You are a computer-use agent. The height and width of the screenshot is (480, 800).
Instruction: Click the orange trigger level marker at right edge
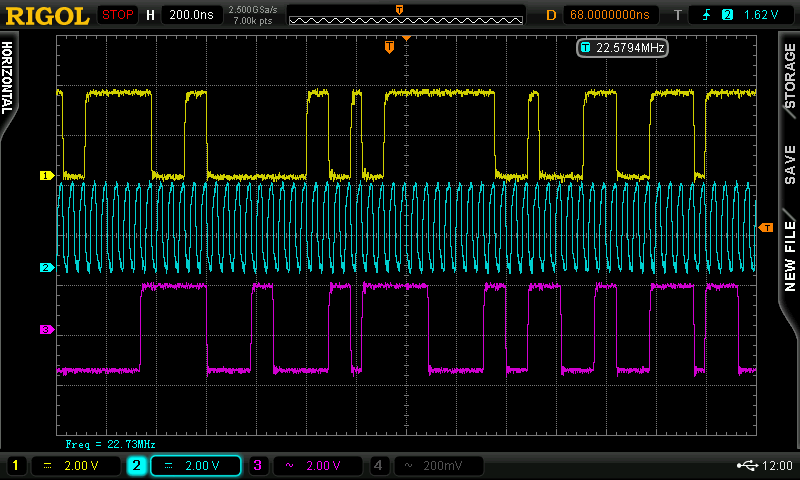point(766,228)
